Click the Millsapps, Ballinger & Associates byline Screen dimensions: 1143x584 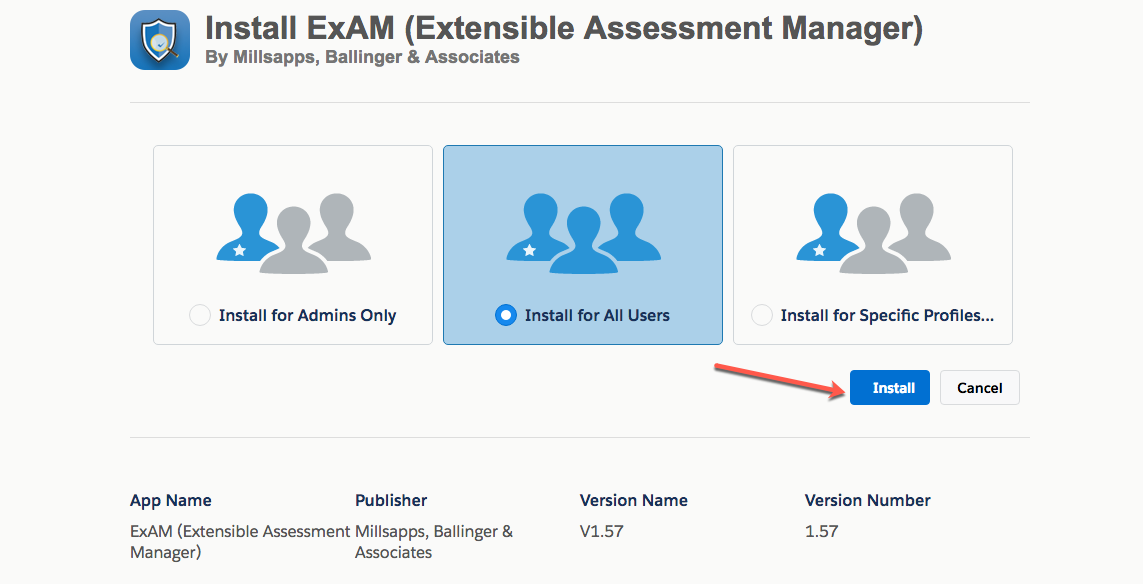(x=362, y=57)
